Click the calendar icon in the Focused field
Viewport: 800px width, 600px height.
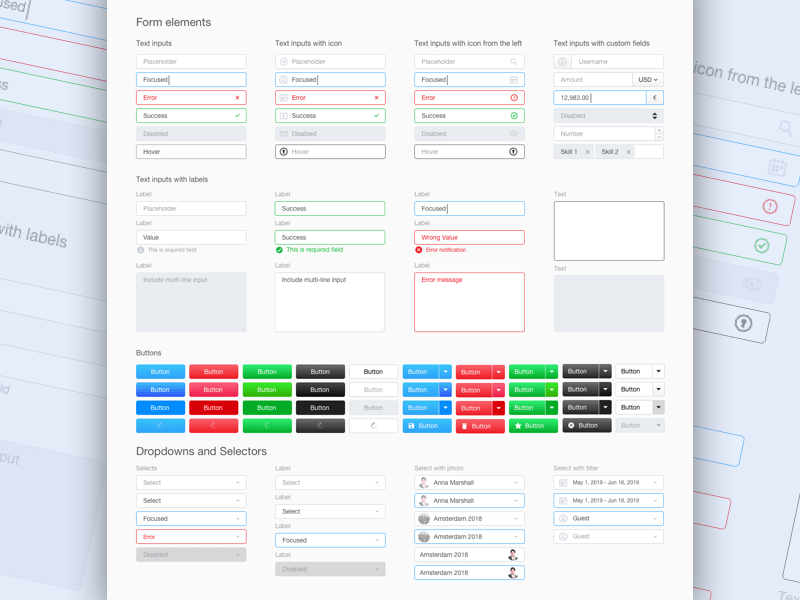(x=514, y=80)
